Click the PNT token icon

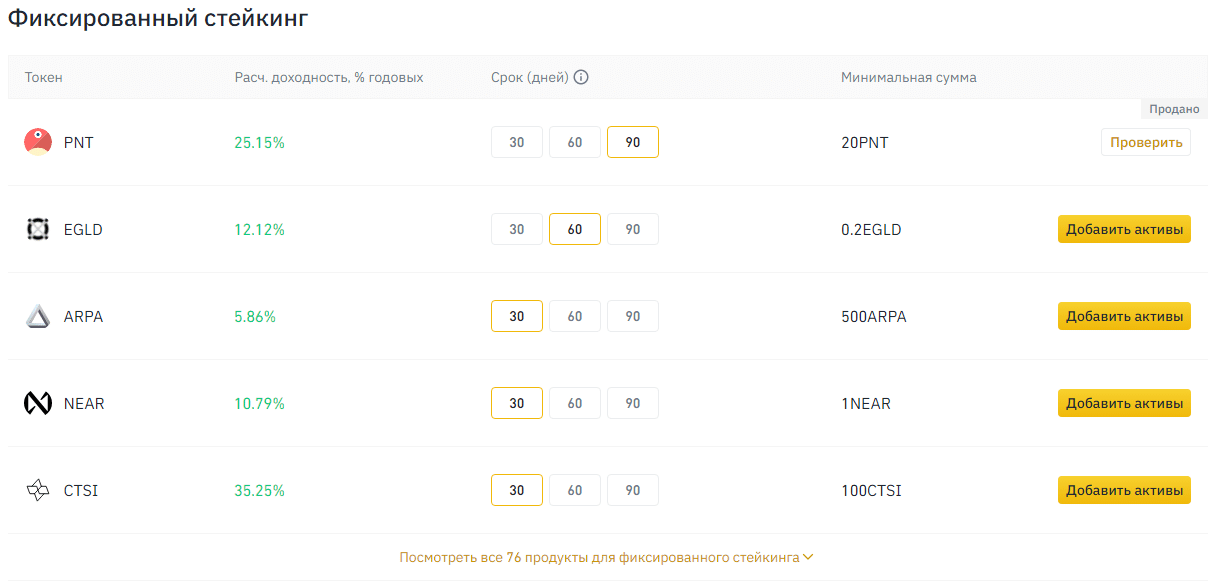click(37, 142)
